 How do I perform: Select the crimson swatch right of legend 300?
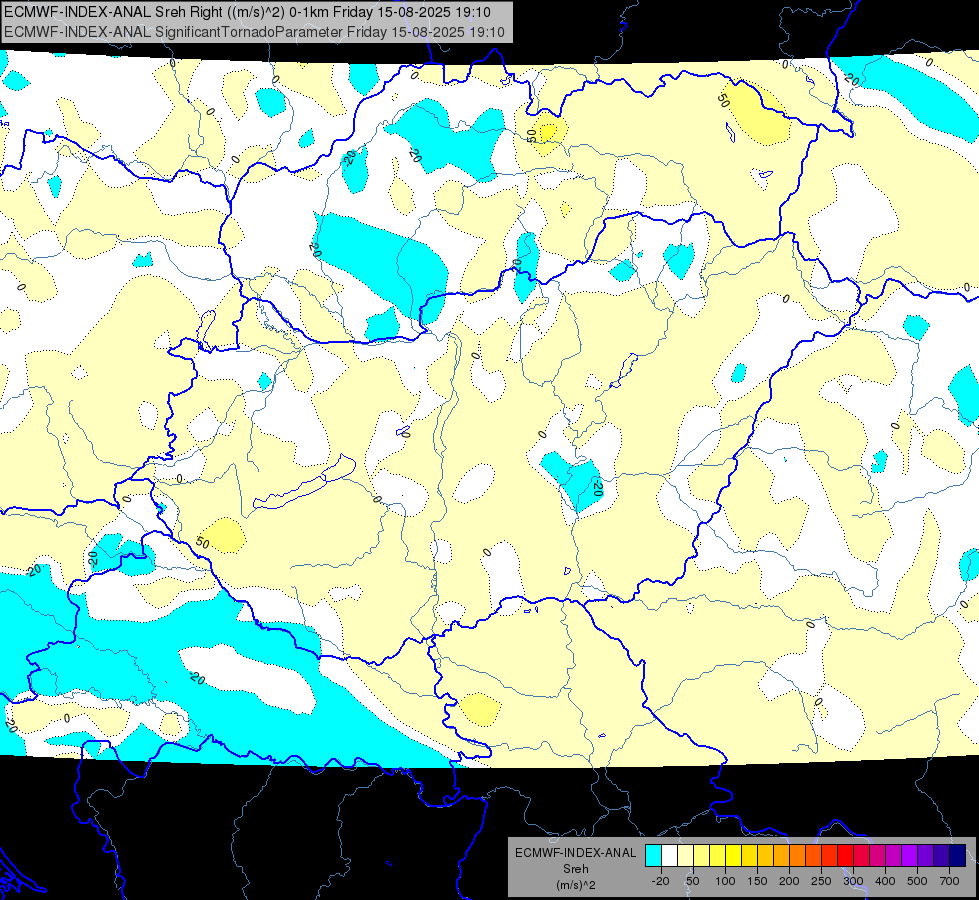pos(862,855)
